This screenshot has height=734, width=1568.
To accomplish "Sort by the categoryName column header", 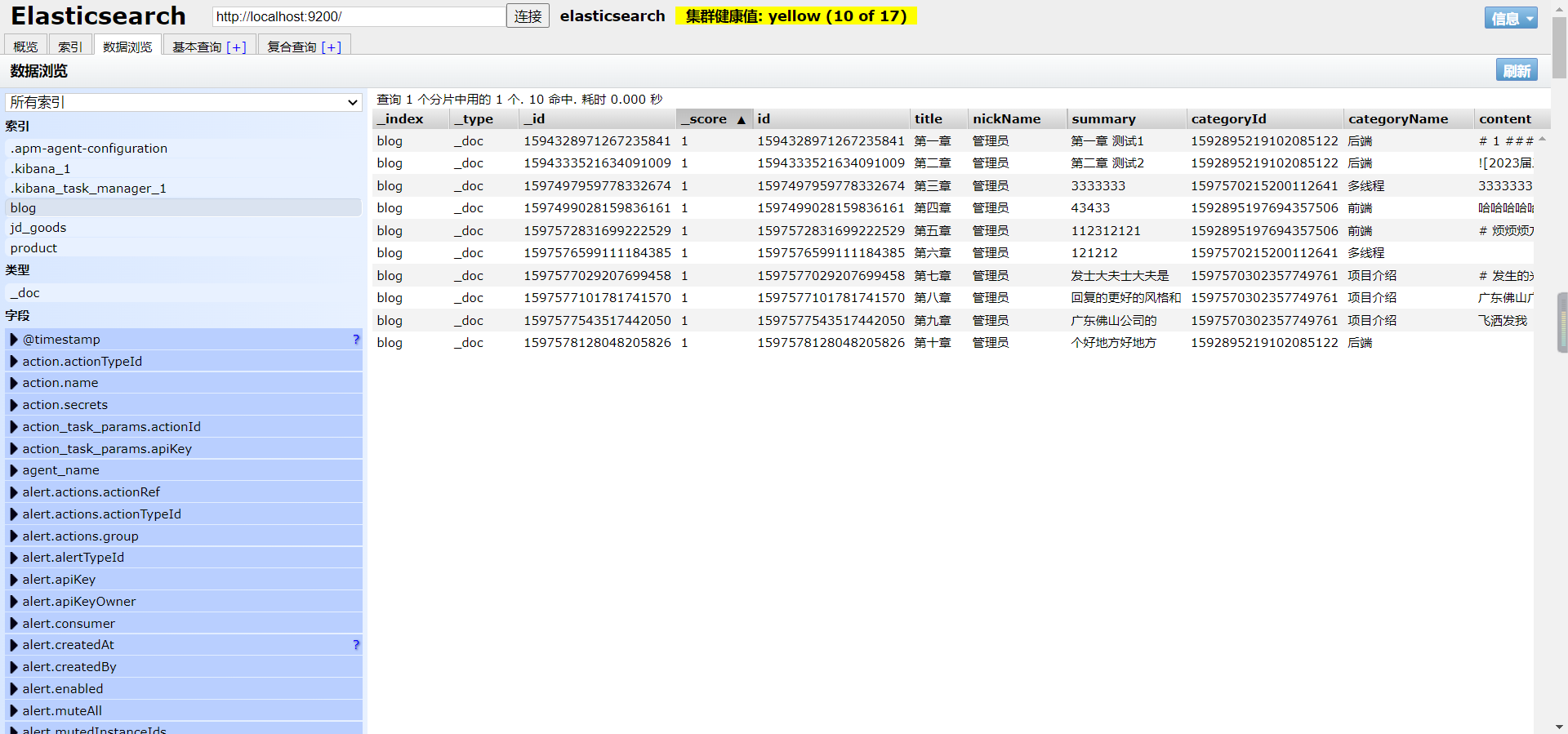I will tap(1409, 119).
